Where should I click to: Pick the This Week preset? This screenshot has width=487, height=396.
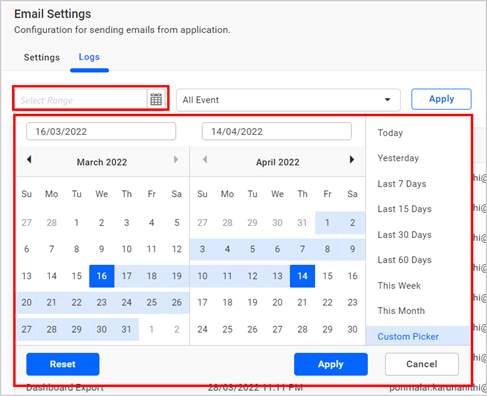click(399, 286)
